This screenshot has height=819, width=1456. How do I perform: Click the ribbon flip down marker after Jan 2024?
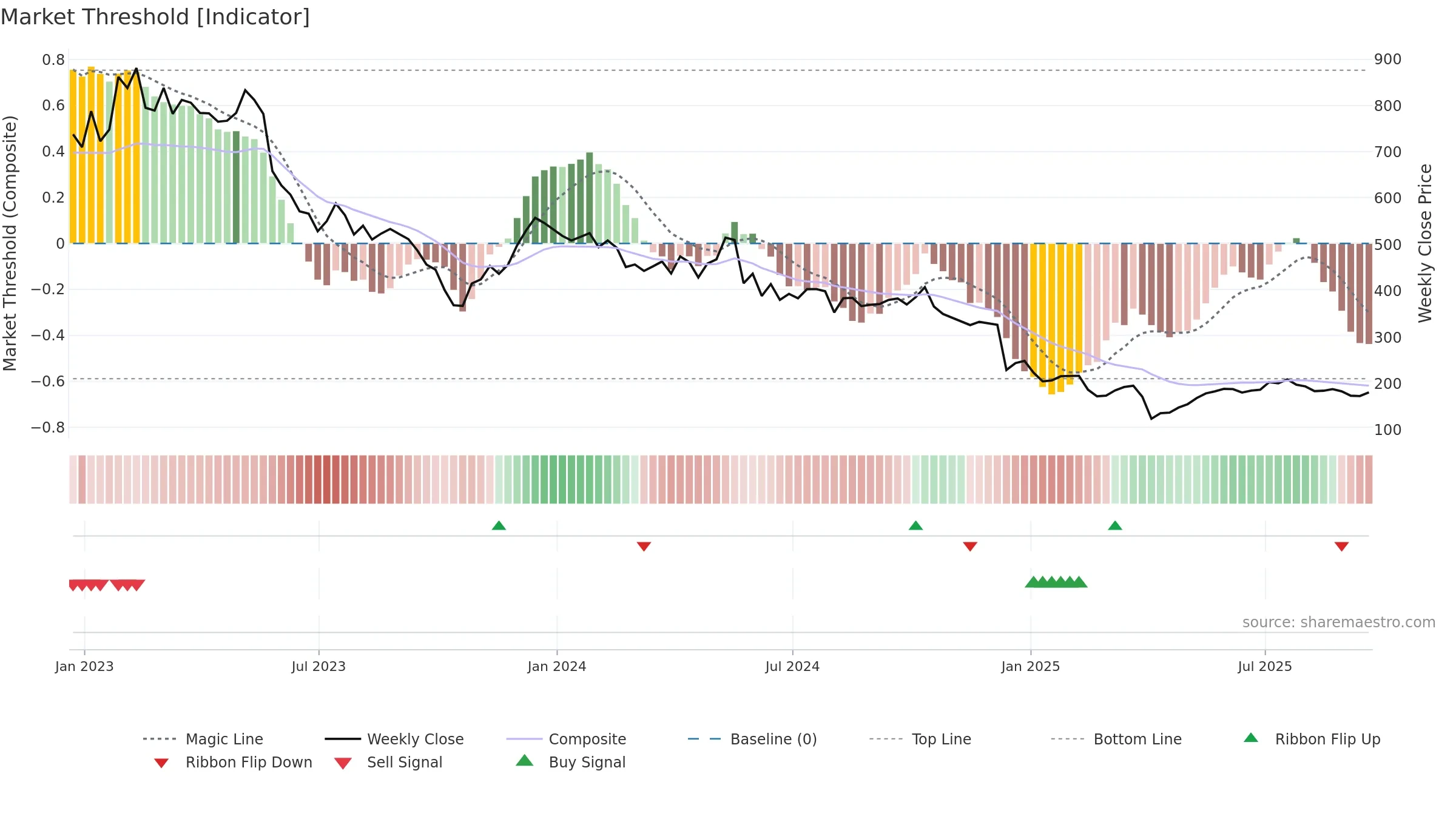[x=644, y=547]
